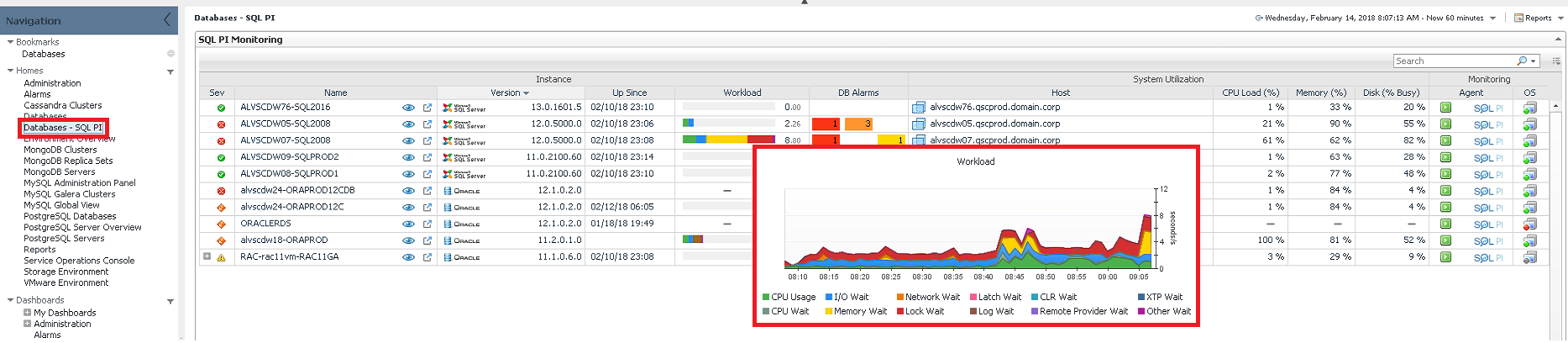Sort by the Version column header
Image resolution: width=1568 pixels, height=343 pixels.
pos(509,93)
